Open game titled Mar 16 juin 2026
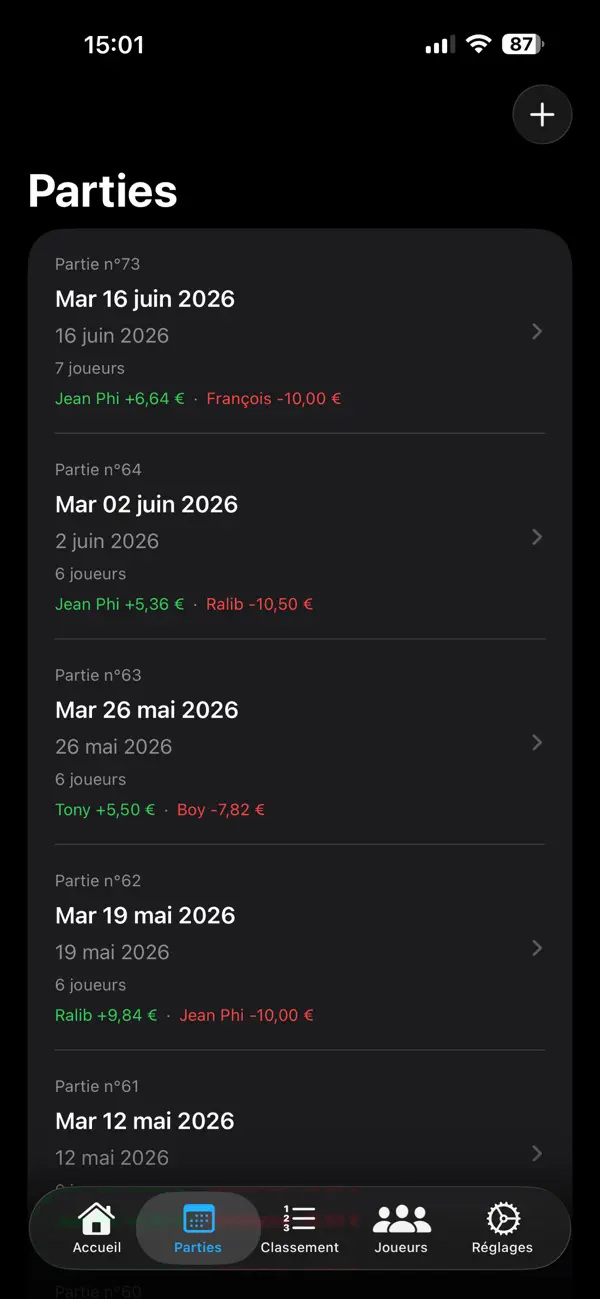 (145, 299)
